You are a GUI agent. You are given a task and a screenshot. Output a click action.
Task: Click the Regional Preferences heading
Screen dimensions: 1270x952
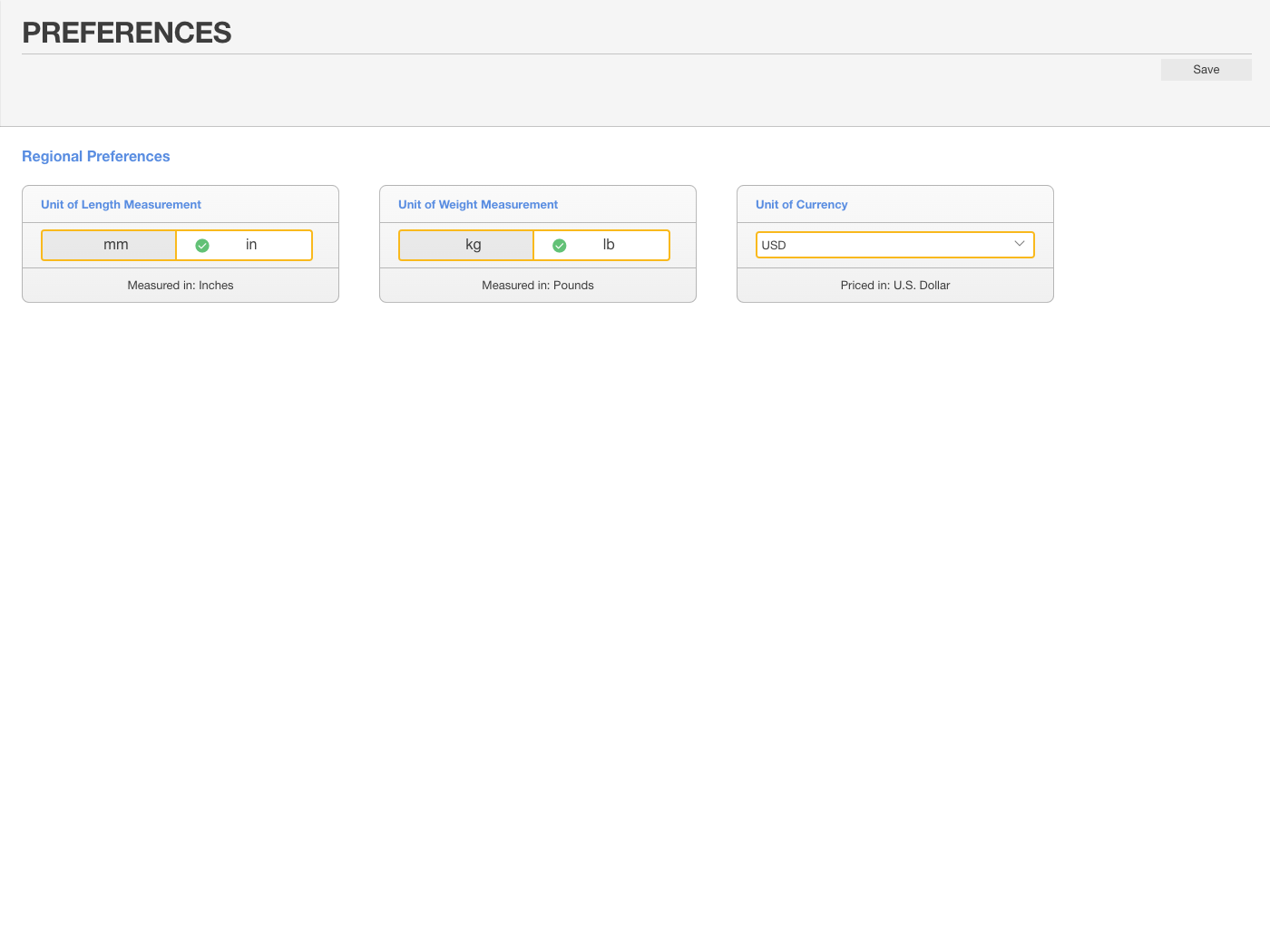(96, 157)
